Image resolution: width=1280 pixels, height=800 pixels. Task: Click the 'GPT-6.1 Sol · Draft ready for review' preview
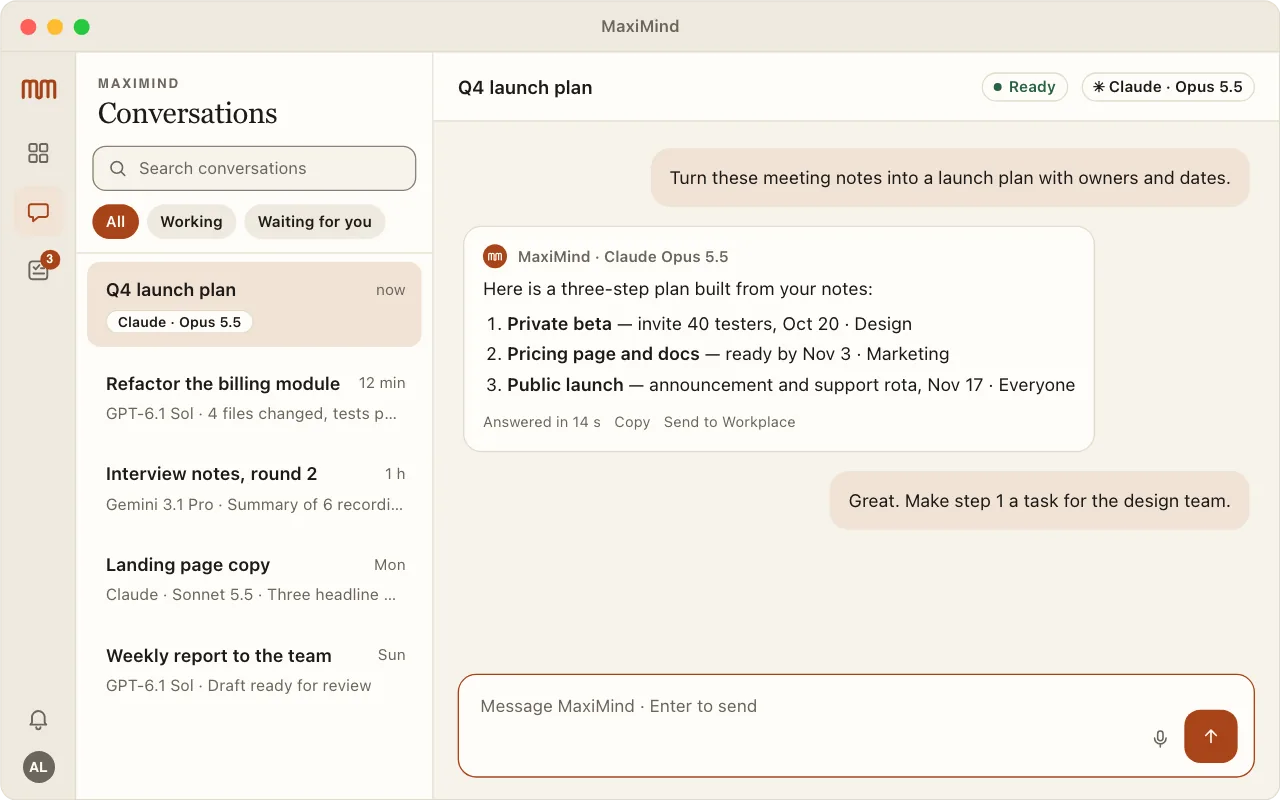click(239, 686)
